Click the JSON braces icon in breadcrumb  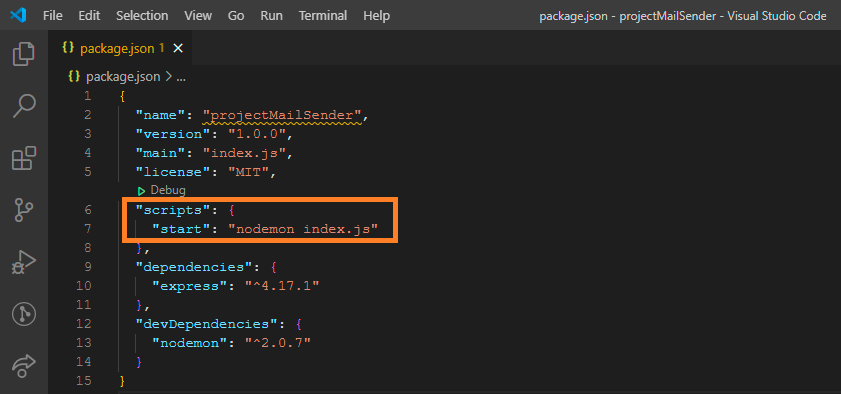(x=74, y=77)
